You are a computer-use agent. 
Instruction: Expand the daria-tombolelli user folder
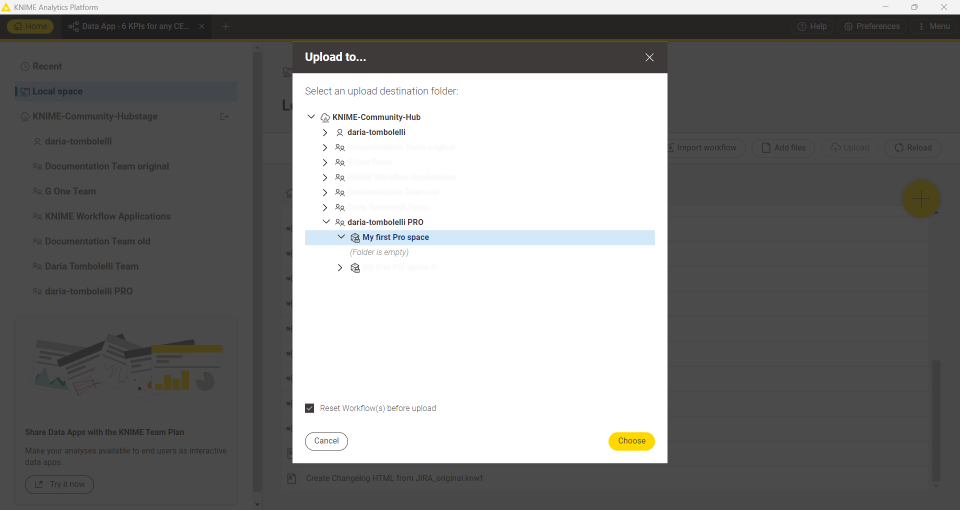coord(325,132)
